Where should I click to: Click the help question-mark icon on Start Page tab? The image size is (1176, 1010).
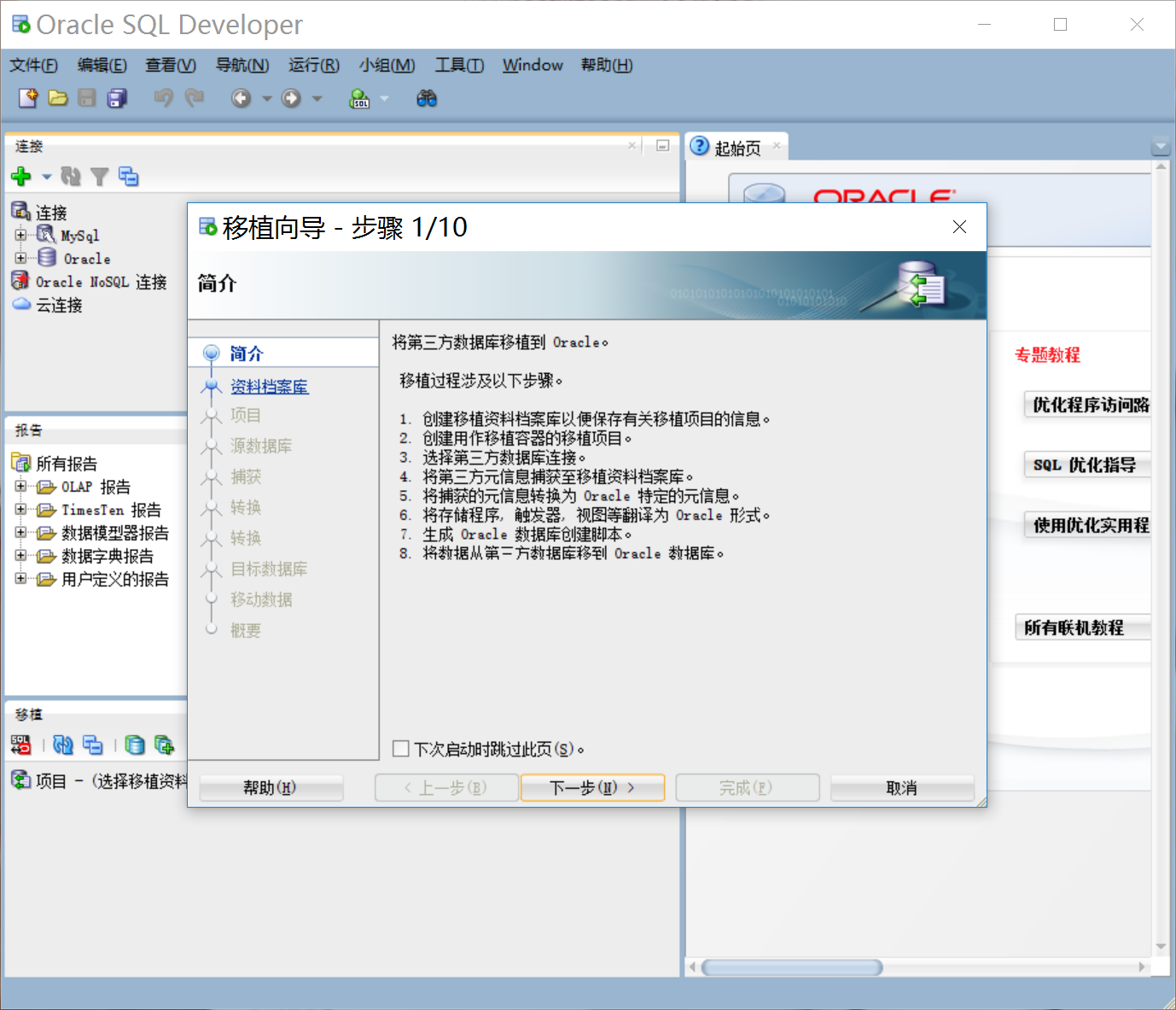click(x=700, y=146)
